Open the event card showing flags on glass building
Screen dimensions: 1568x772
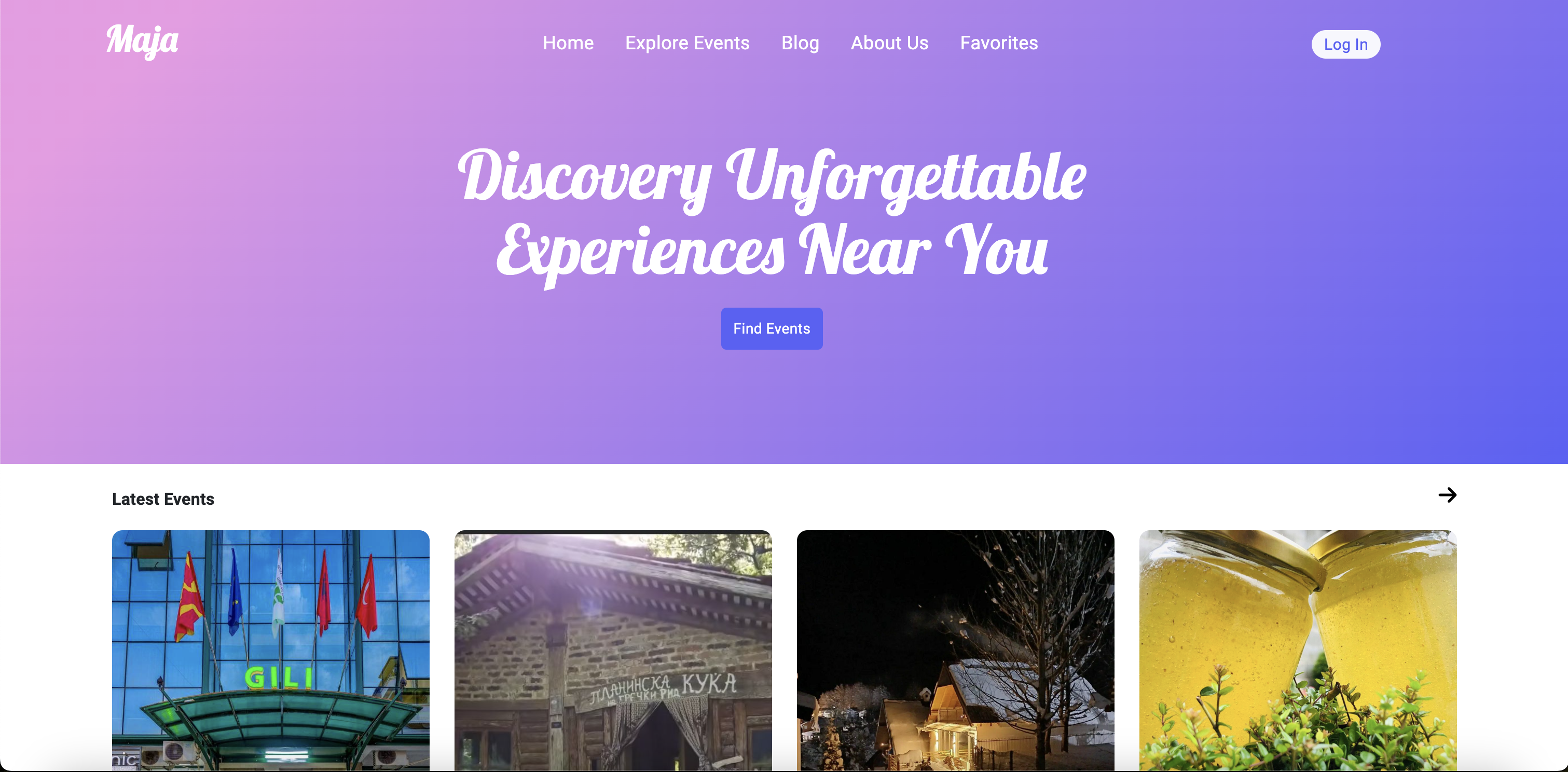(270, 650)
